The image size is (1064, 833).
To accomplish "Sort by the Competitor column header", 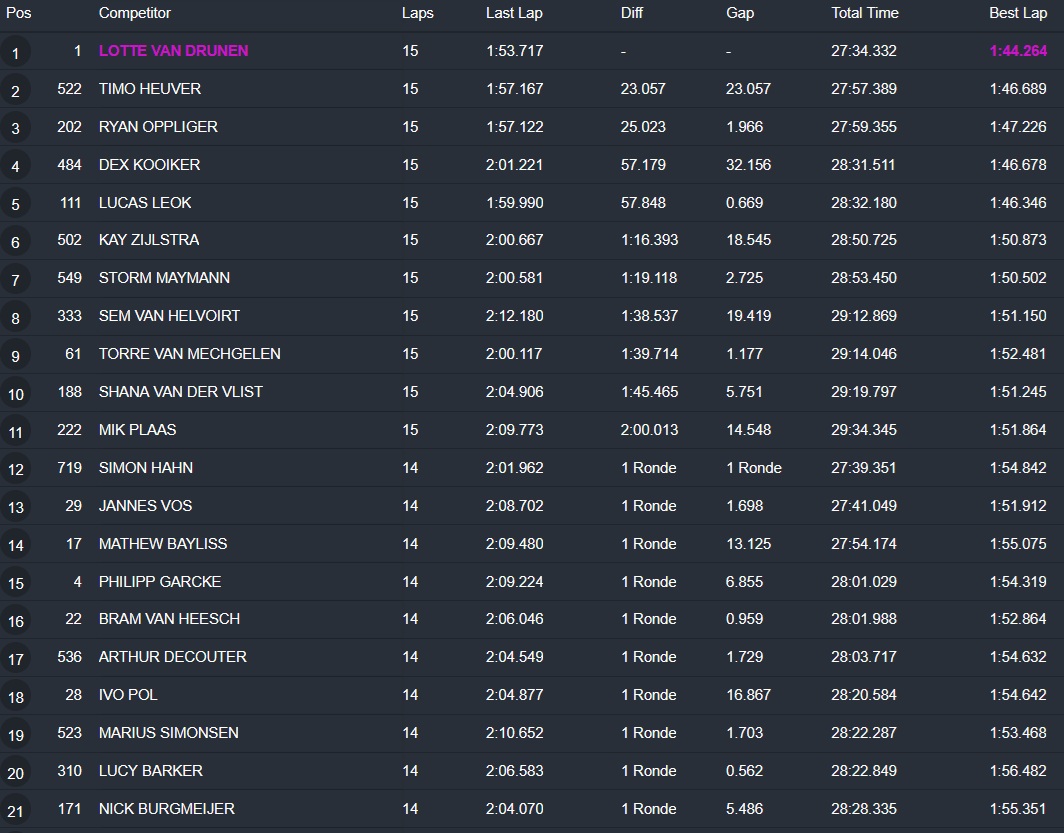I will [134, 13].
